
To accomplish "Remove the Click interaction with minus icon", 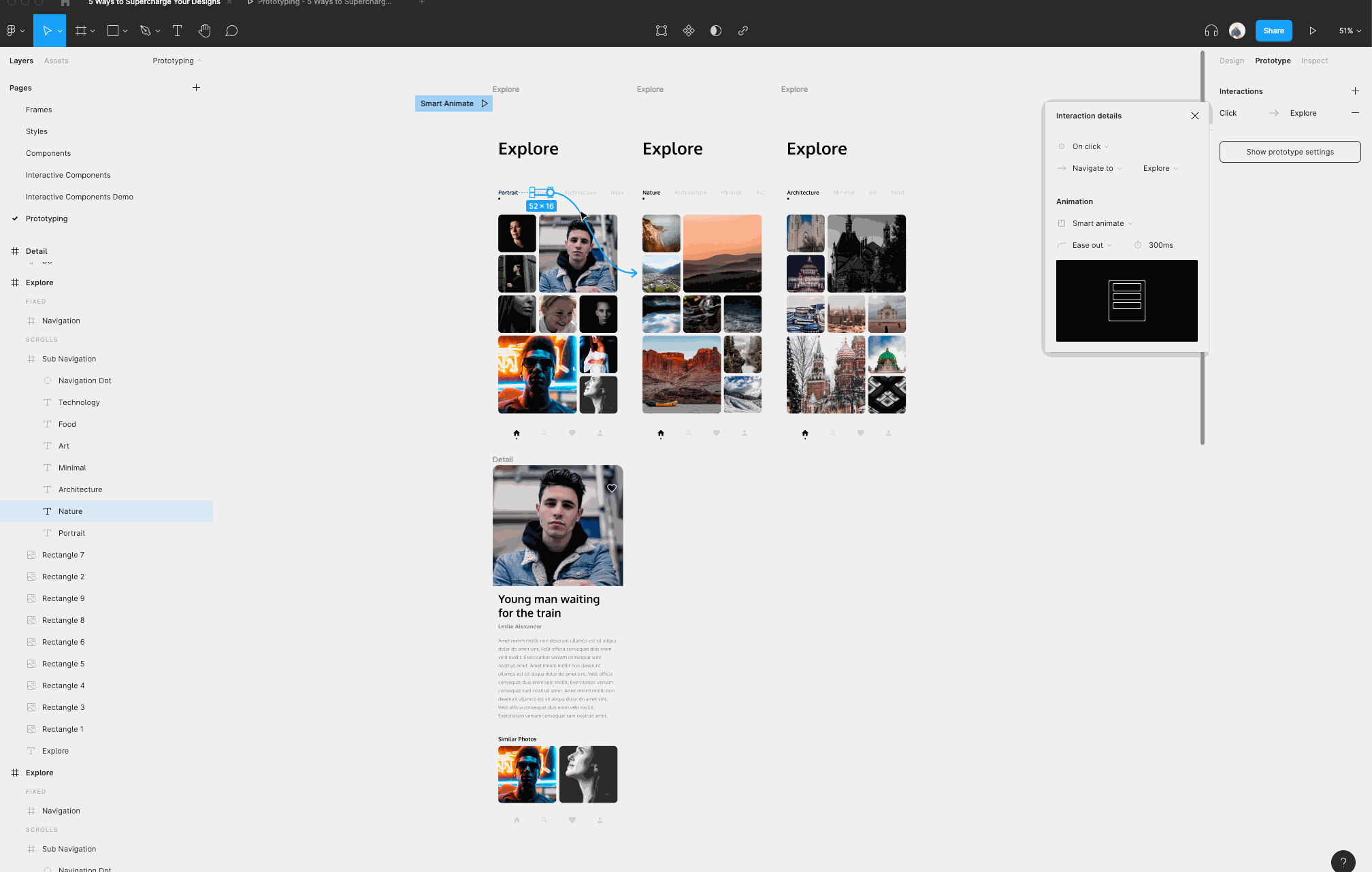I will pyautogui.click(x=1355, y=113).
